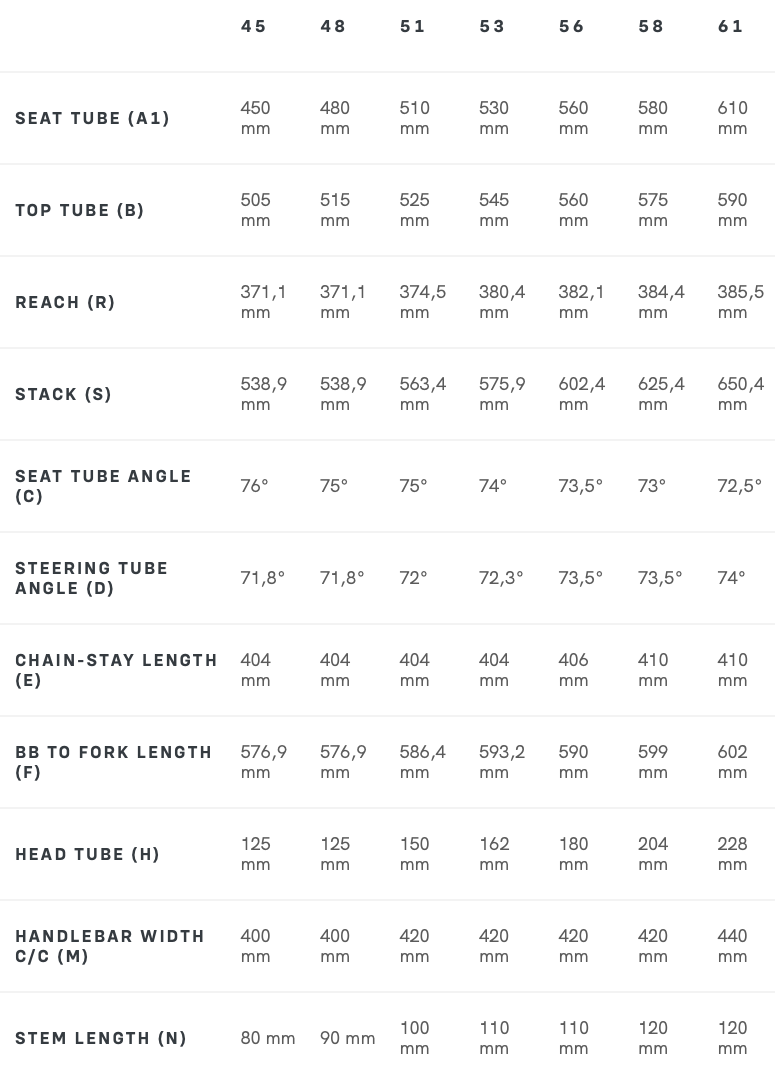Click the CHAIN-STAY LENGTH (E) label
Image resolution: width=775 pixels, height=1079 pixels.
[116, 670]
